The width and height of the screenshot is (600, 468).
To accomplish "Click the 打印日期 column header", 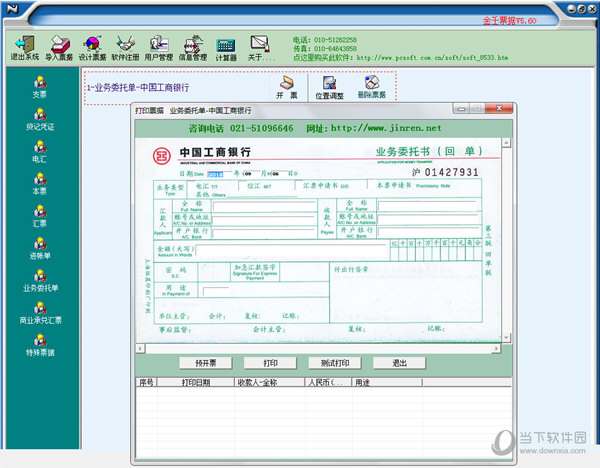I will [x=196, y=382].
